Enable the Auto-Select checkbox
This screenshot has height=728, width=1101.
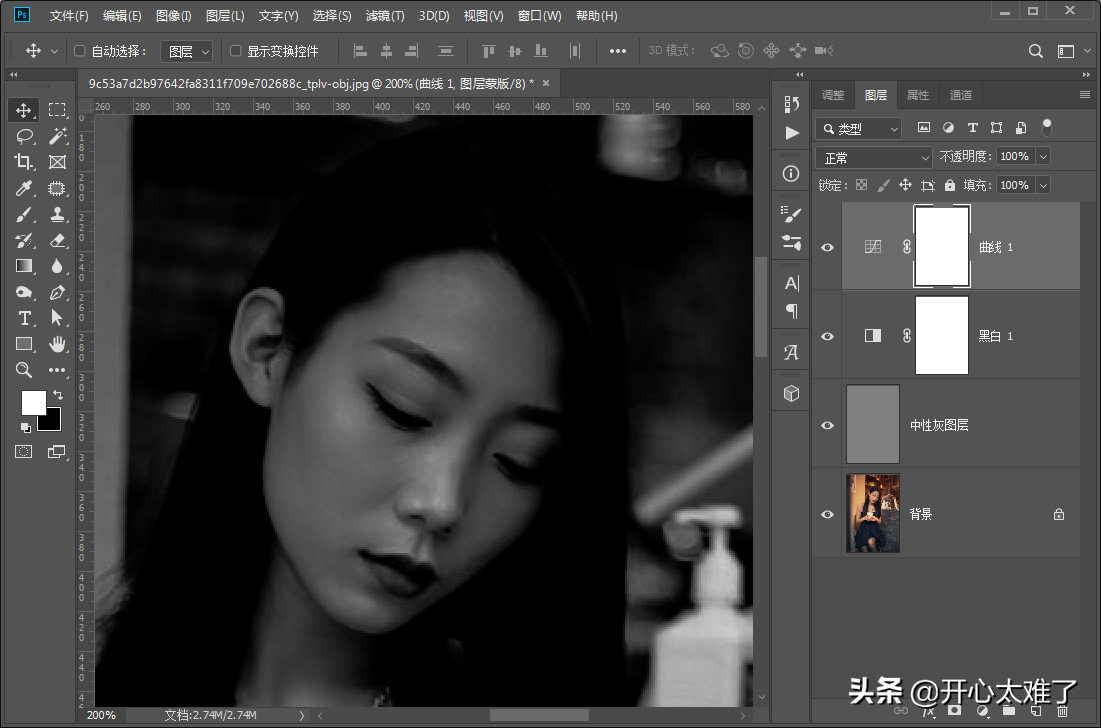80,51
